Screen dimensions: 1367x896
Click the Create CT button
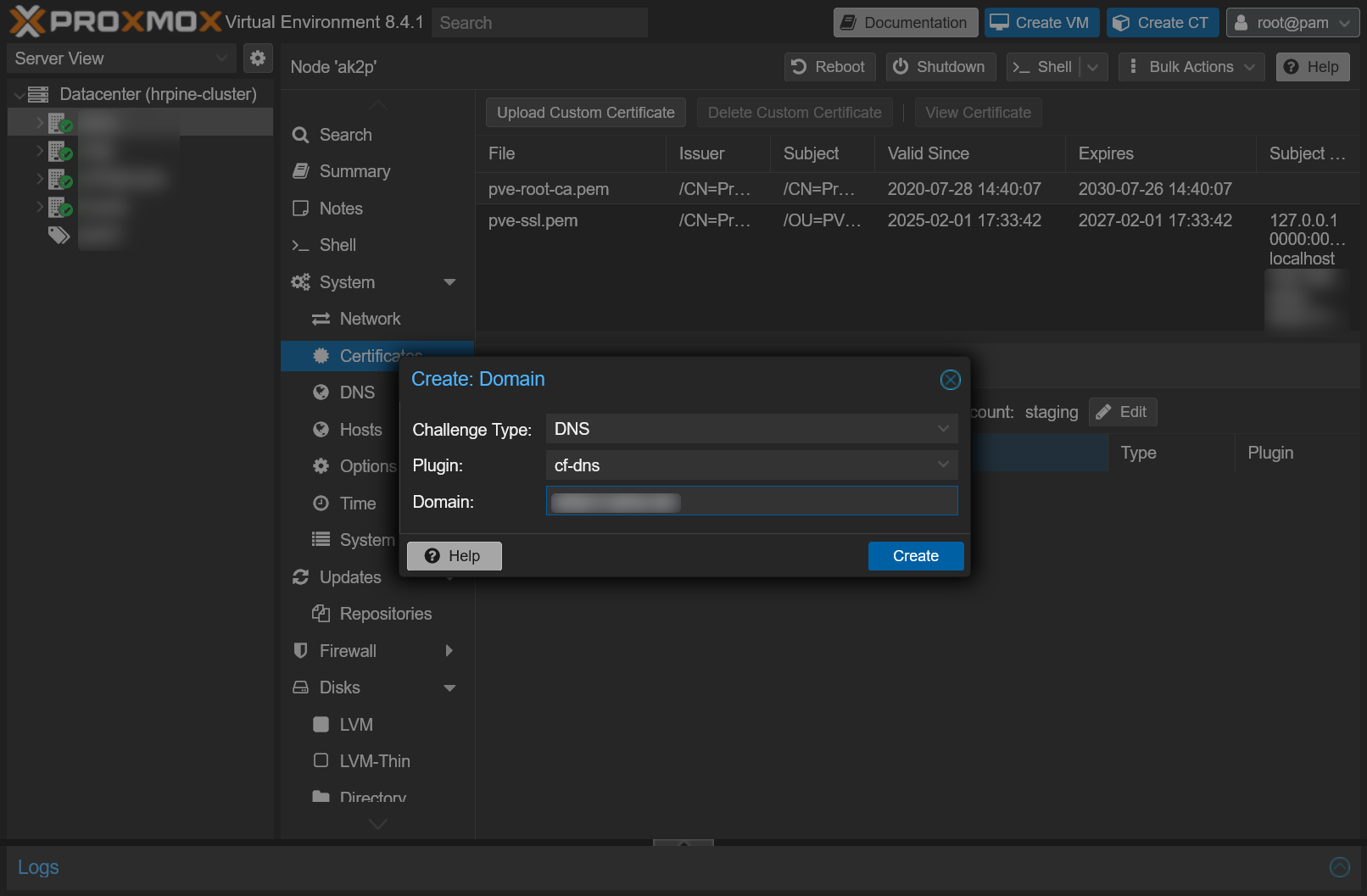1163,23
